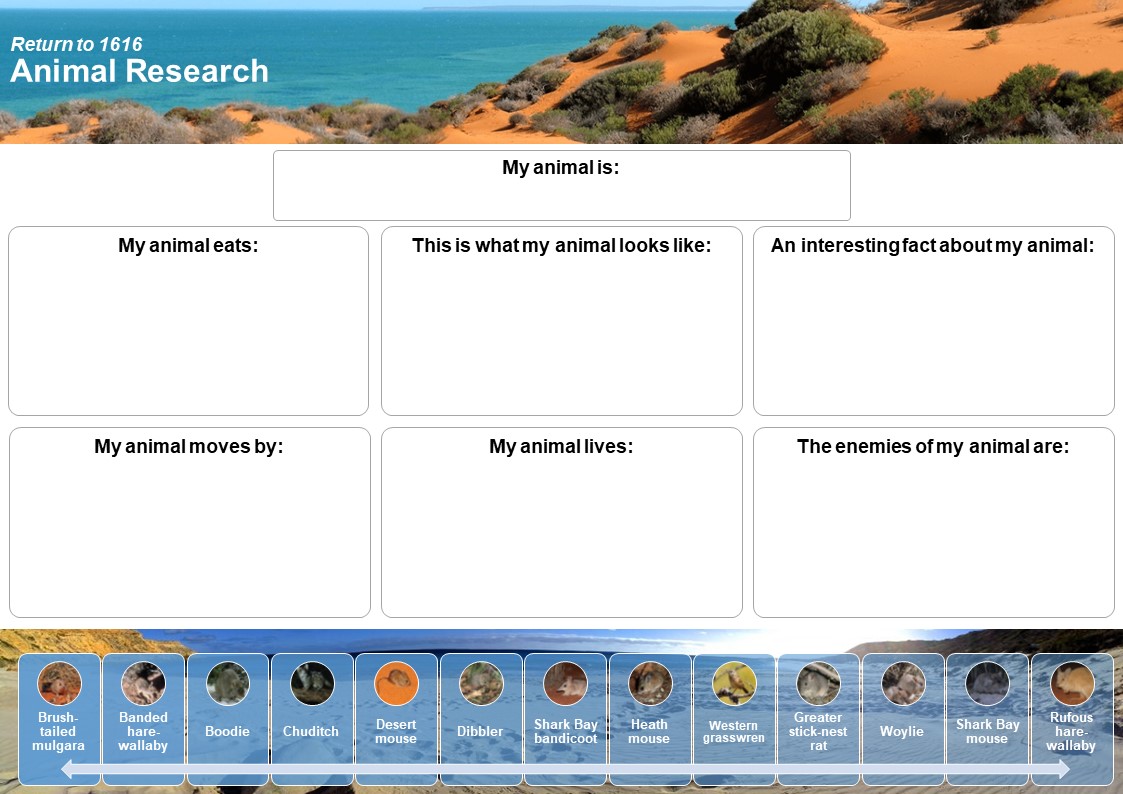Image resolution: width=1123 pixels, height=794 pixels.
Task: Click the Brush-tailed mulgara animal icon
Action: click(x=59, y=684)
